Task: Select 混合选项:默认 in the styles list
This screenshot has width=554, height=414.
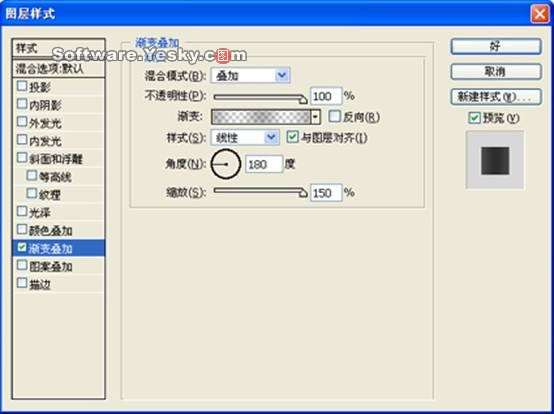Action: tap(59, 69)
